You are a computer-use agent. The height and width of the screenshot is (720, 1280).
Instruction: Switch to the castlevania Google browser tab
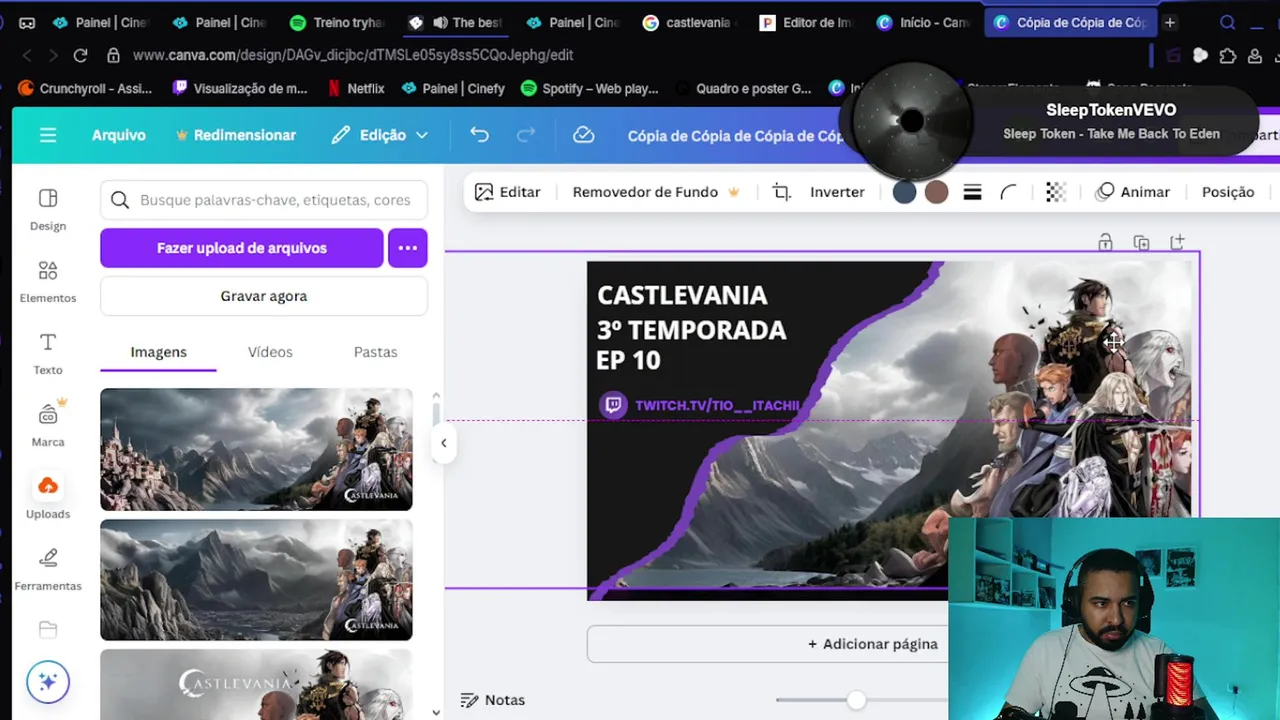(x=690, y=22)
